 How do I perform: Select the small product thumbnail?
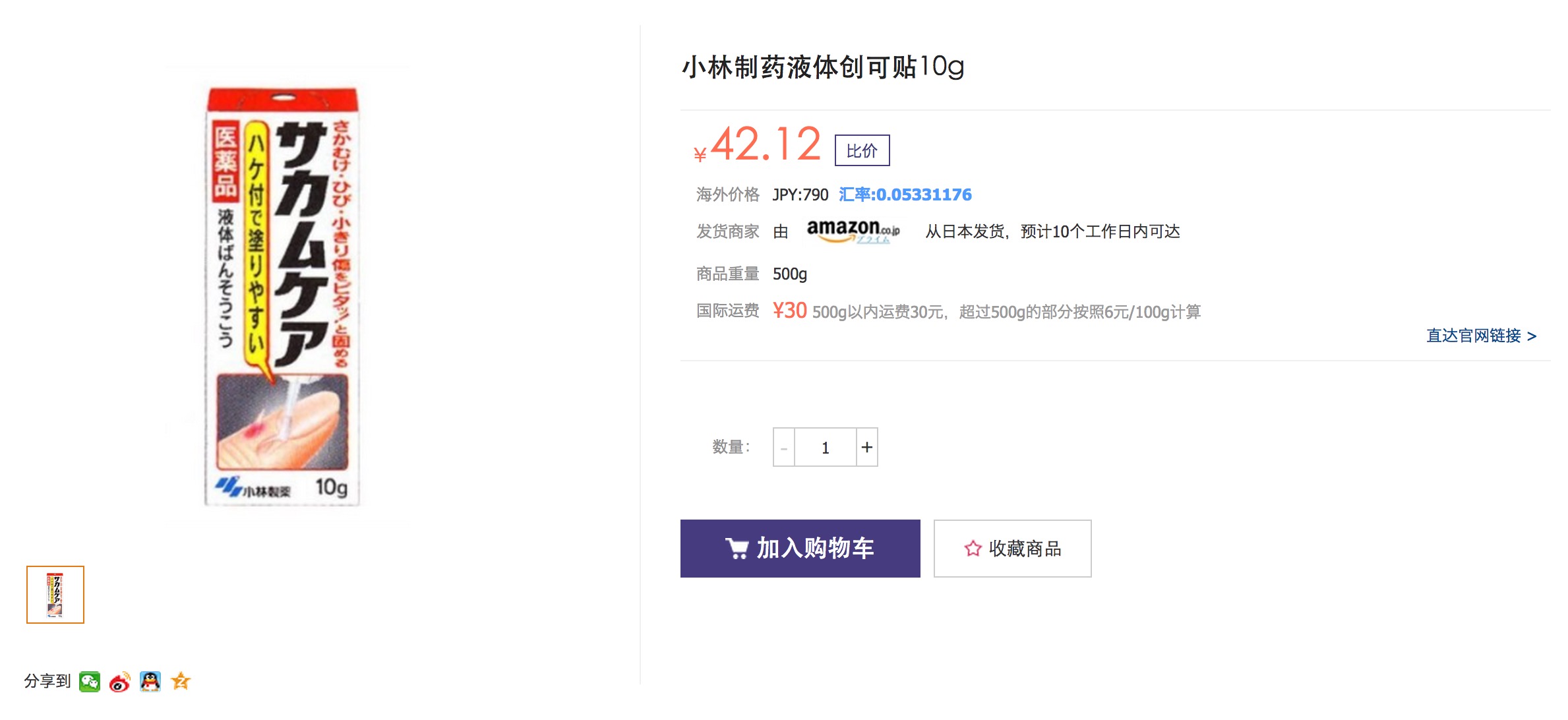point(55,595)
